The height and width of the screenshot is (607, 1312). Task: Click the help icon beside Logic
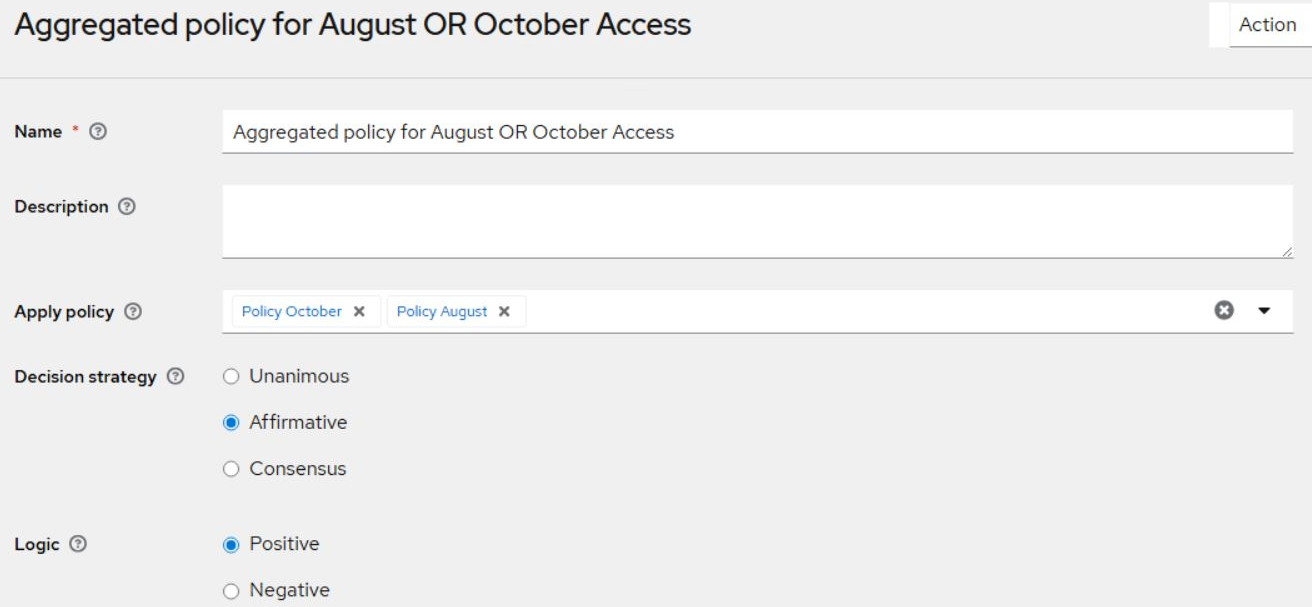[78, 545]
